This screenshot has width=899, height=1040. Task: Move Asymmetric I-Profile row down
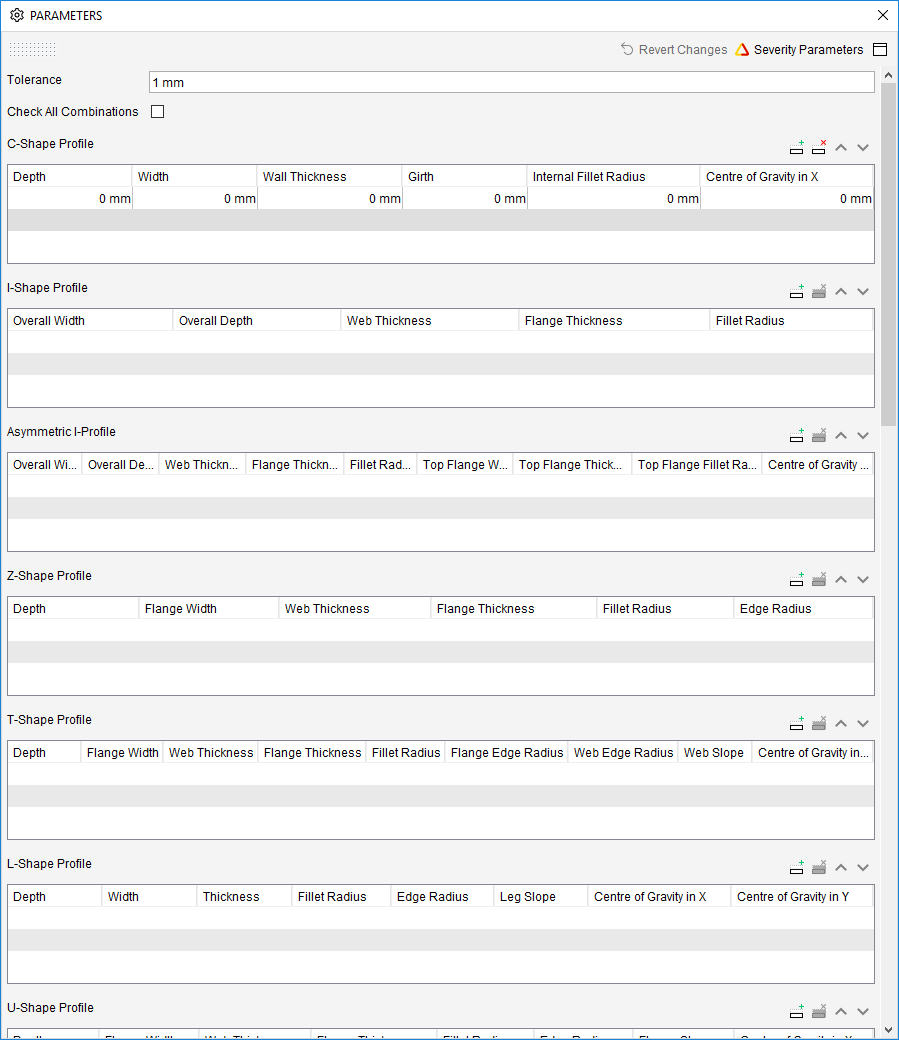point(863,435)
